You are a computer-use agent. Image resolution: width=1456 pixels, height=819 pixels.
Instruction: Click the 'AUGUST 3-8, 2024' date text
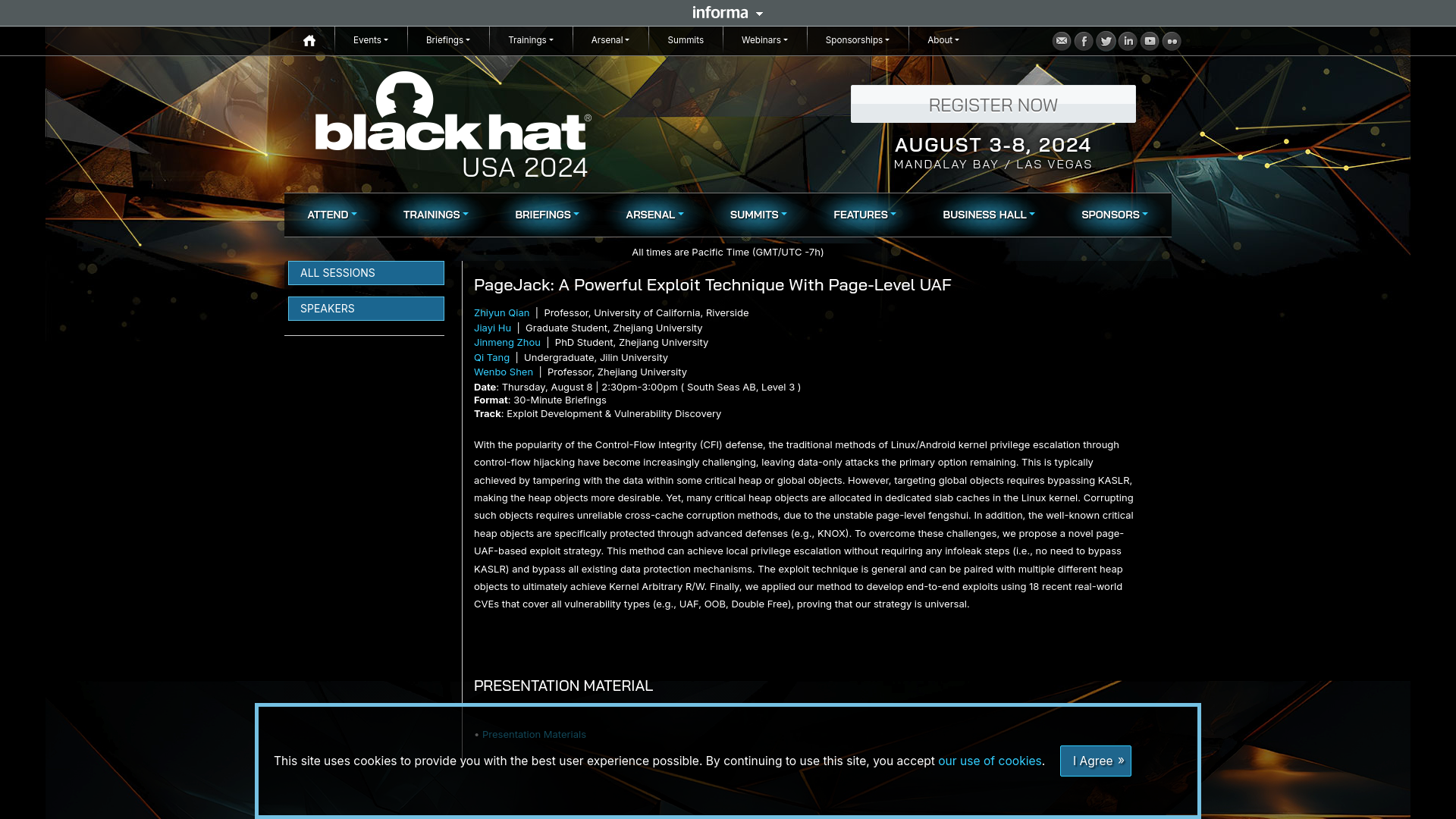click(992, 144)
